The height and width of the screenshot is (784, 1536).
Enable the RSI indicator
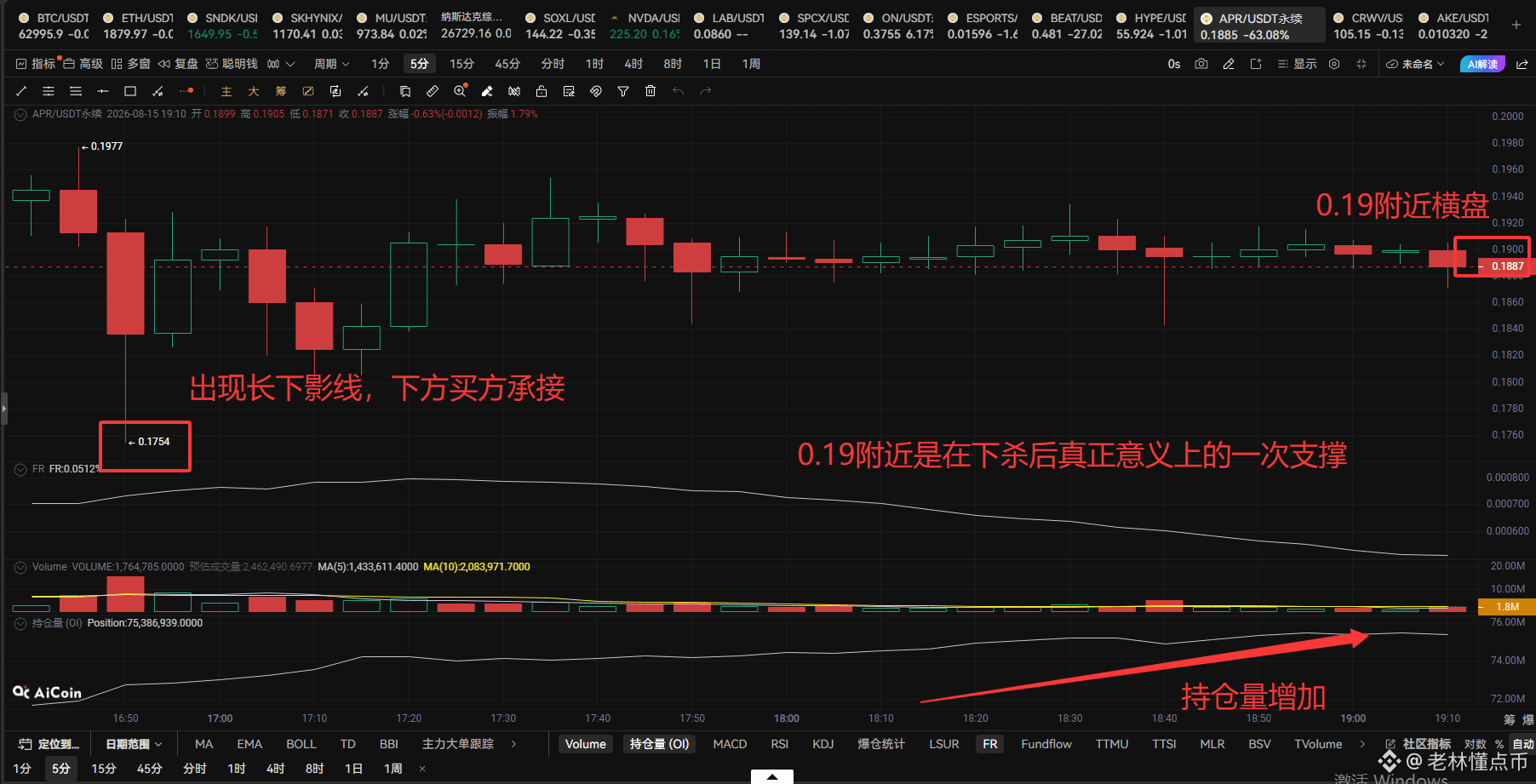779,744
